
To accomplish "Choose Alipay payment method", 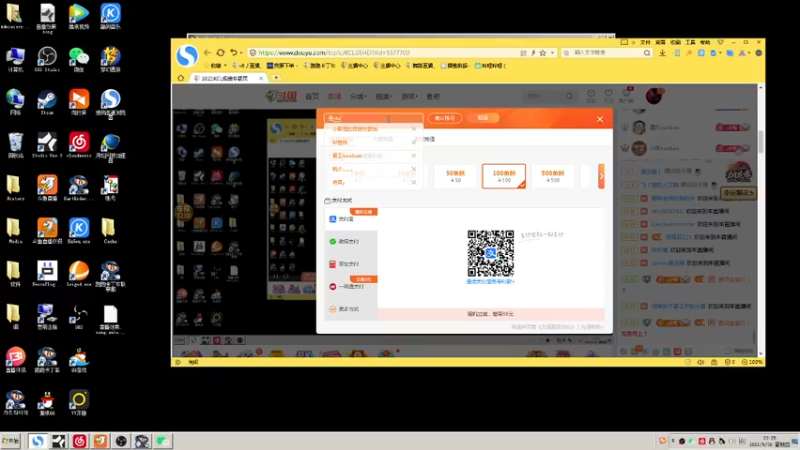I will pyautogui.click(x=351, y=219).
